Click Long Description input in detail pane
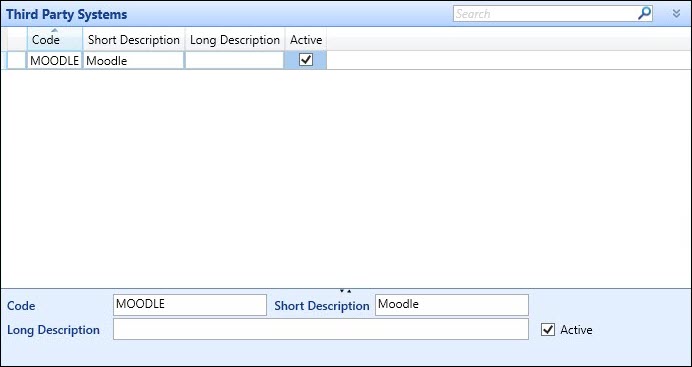The height and width of the screenshot is (367, 692). [321, 329]
